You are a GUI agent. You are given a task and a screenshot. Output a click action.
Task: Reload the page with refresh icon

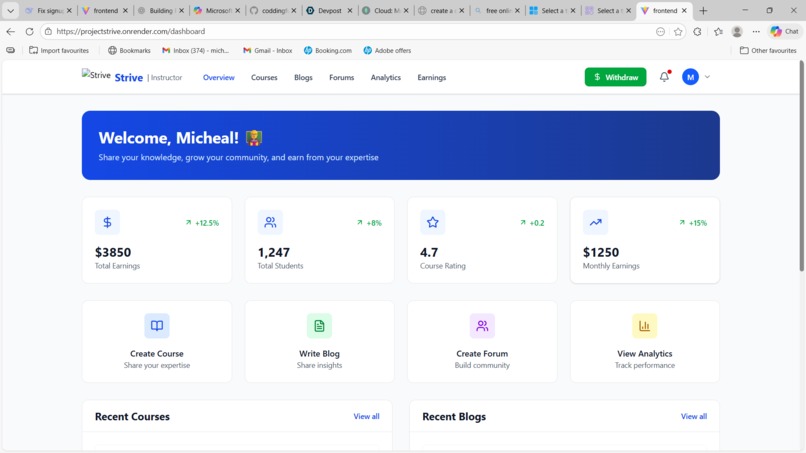(29, 31)
